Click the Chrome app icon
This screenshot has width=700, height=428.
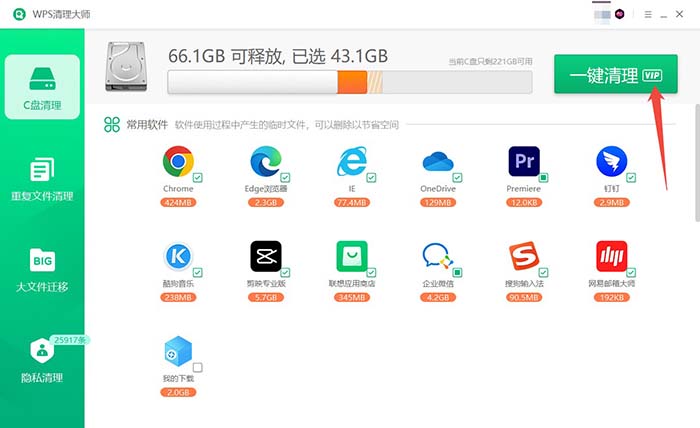point(178,161)
